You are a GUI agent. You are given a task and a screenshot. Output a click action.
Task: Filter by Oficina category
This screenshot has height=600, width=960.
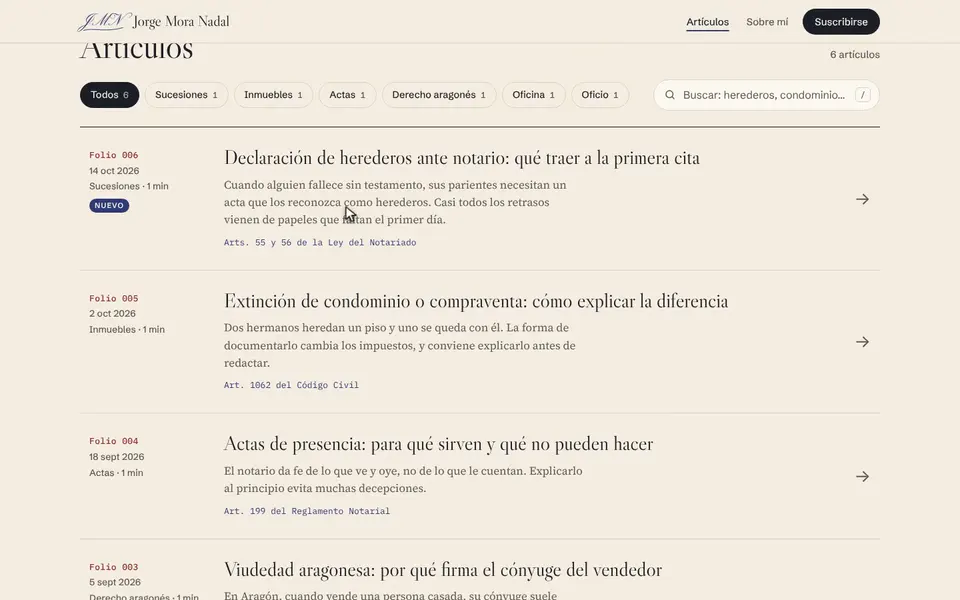tap(533, 95)
